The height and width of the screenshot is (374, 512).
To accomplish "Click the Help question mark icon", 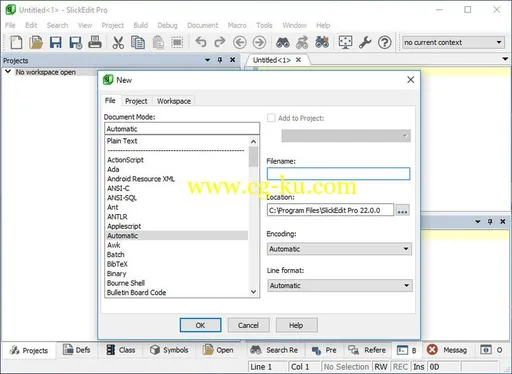I will click(x=385, y=42).
